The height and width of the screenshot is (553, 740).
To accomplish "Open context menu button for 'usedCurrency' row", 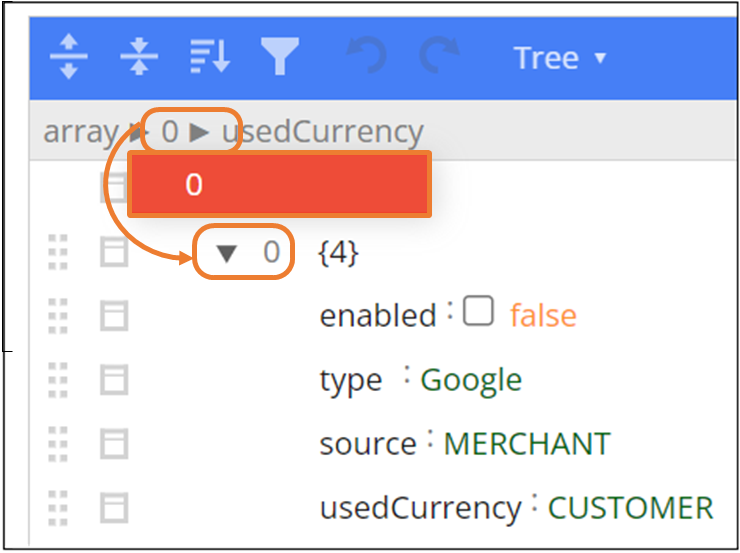I will tap(114, 508).
